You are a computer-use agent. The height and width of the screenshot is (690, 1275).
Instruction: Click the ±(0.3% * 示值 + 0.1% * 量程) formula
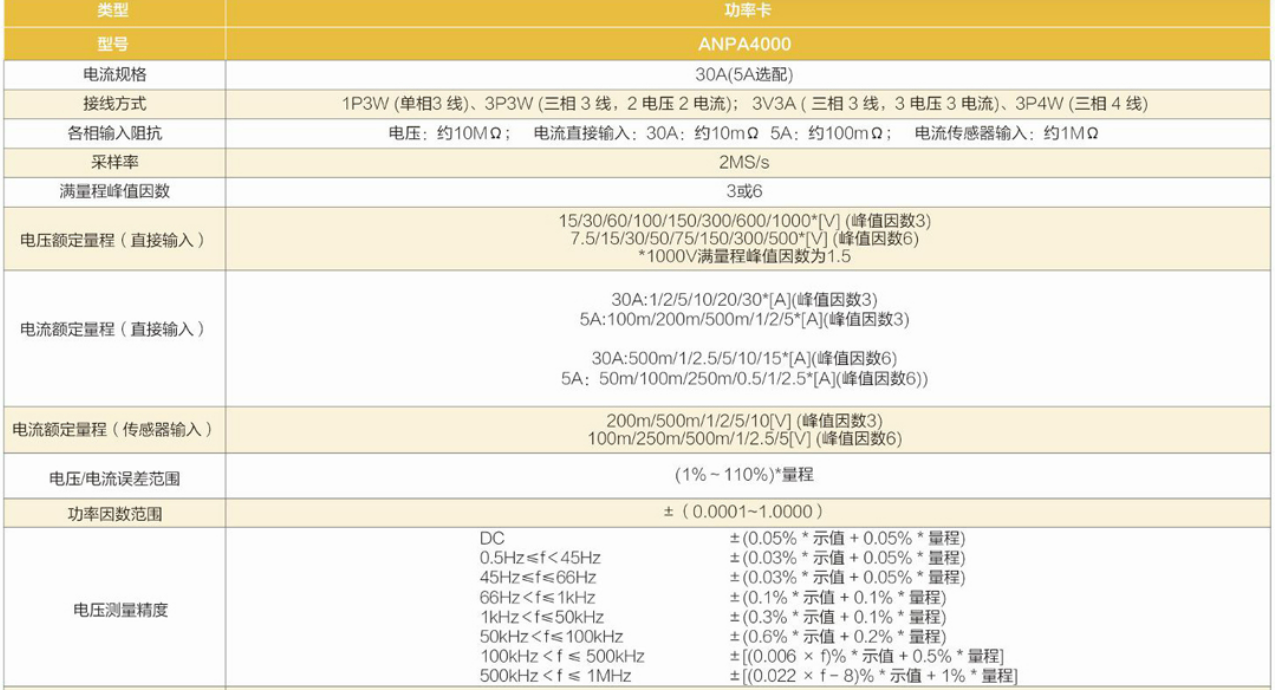coord(837,617)
